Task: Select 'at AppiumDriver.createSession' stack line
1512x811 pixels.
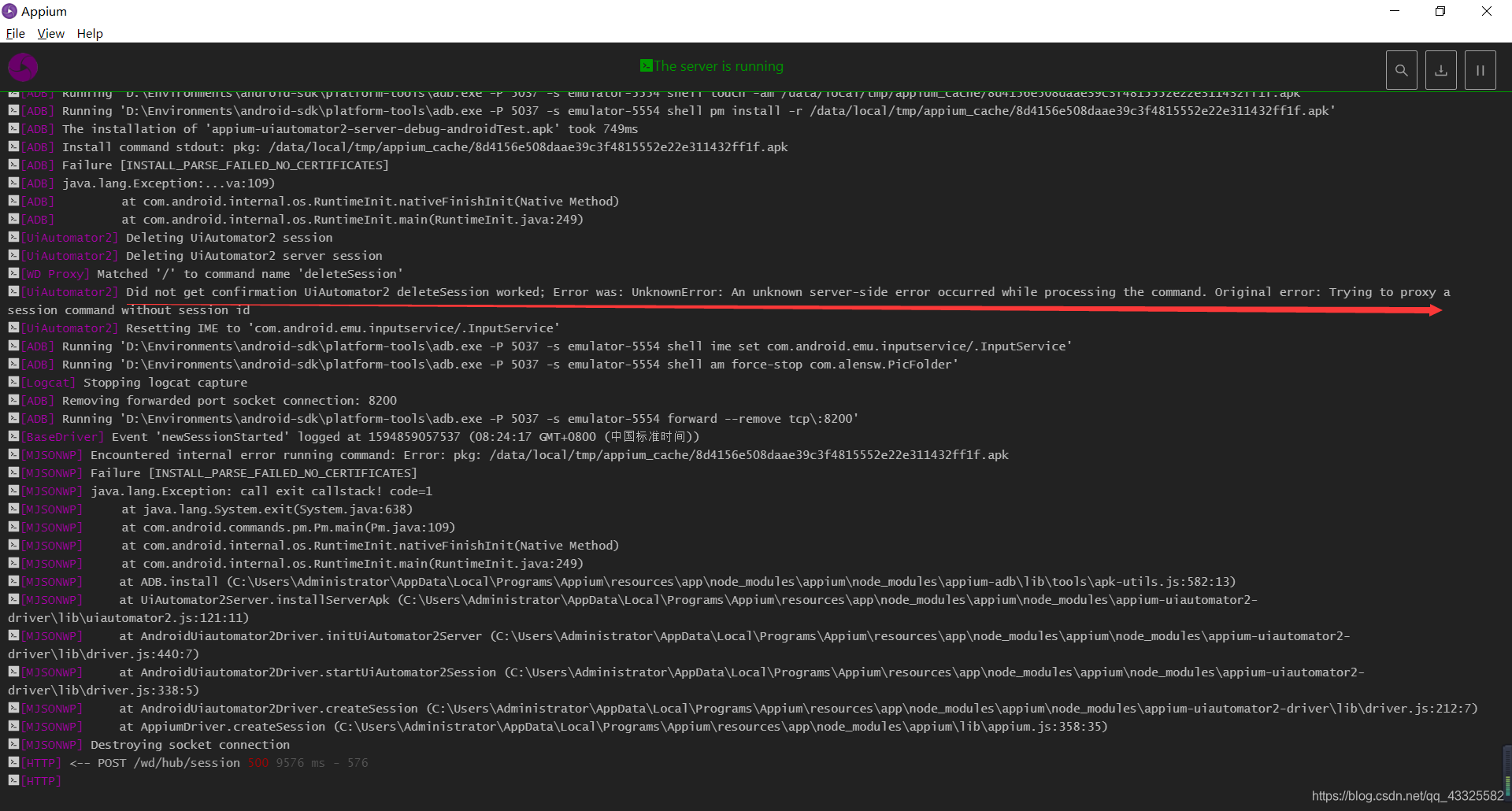Action: (613, 727)
